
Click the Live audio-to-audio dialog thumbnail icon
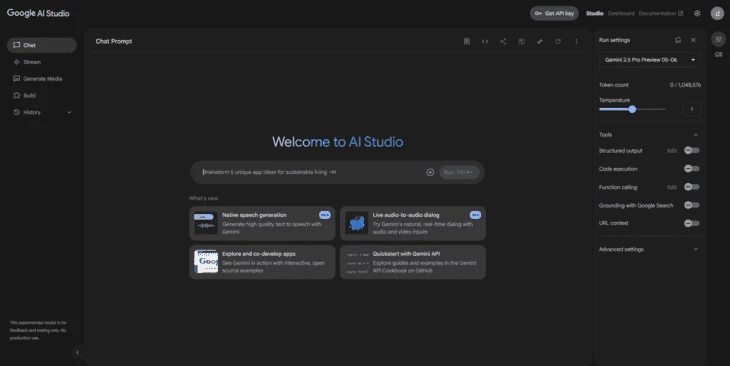tap(357, 224)
